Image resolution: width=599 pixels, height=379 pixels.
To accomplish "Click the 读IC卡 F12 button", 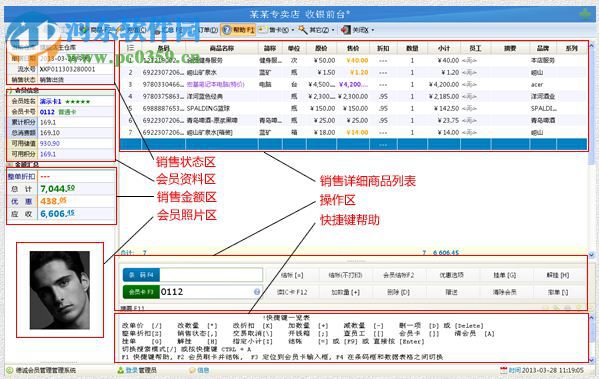I will pyautogui.click(x=292, y=292).
